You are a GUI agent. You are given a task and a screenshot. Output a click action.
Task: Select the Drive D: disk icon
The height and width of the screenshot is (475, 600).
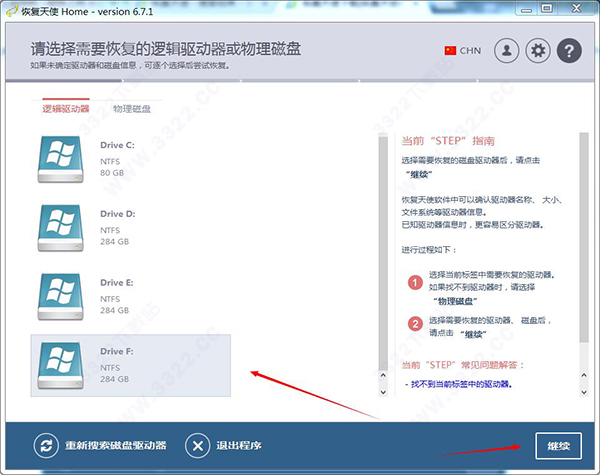60,228
